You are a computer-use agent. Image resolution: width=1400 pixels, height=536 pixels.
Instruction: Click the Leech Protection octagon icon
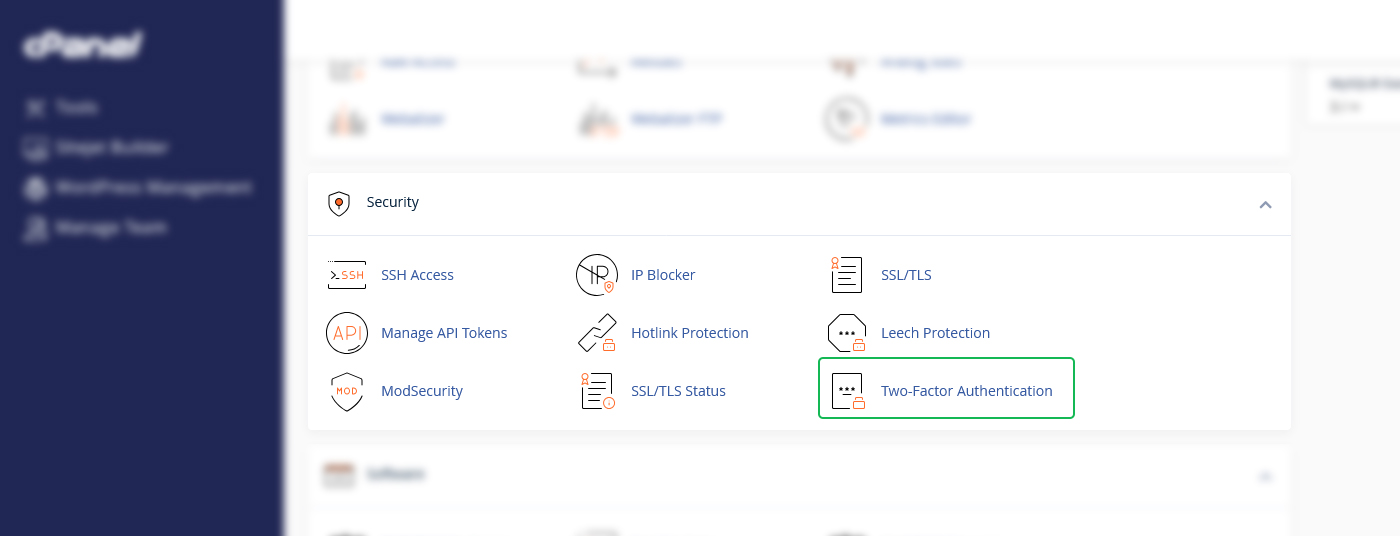(846, 333)
